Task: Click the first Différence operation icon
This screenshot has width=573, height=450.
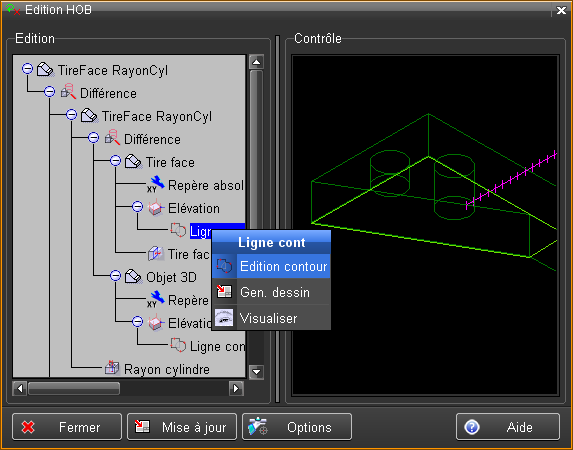Action: click(x=68, y=92)
